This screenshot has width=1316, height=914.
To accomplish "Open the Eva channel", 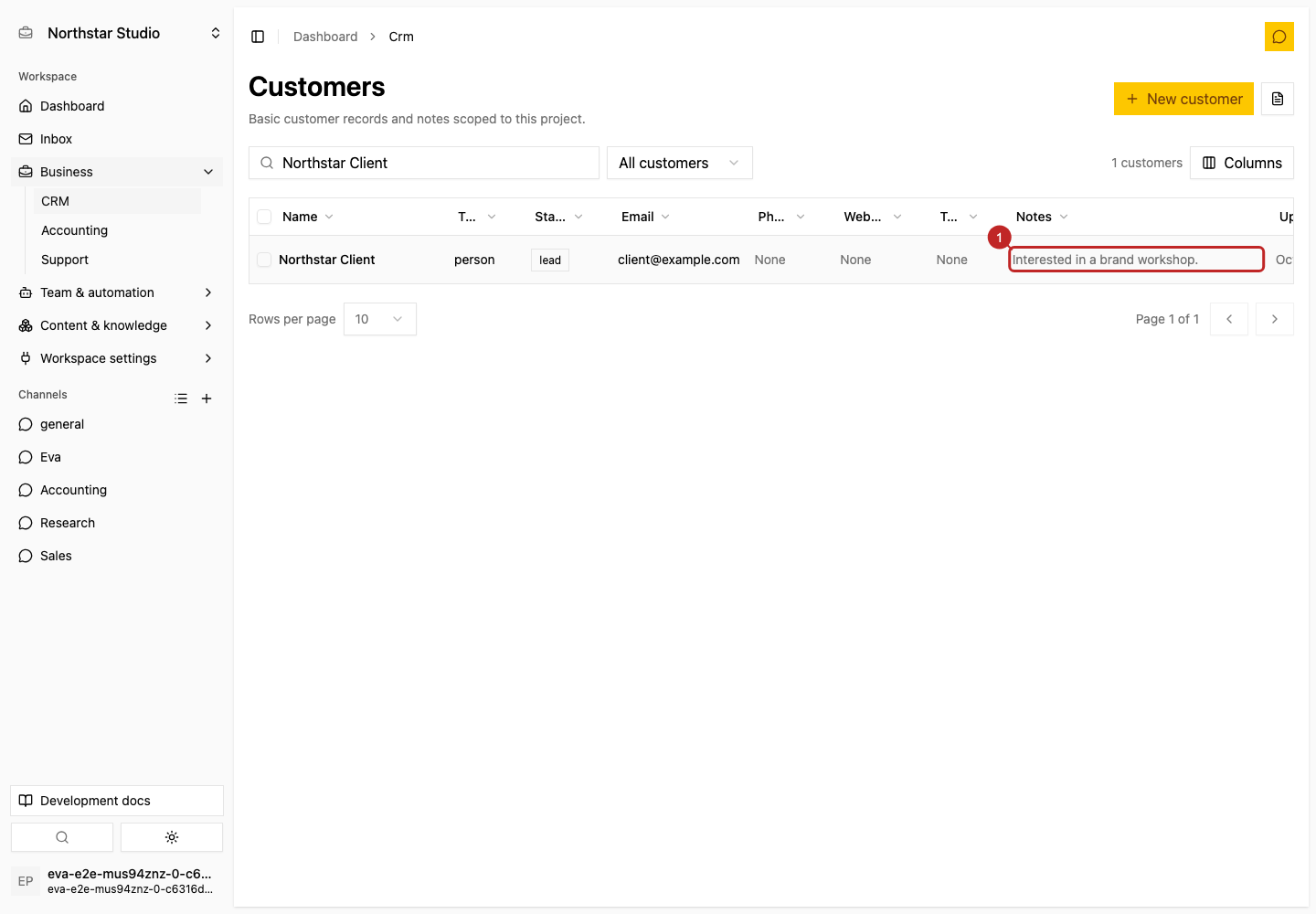I will [x=117, y=457].
